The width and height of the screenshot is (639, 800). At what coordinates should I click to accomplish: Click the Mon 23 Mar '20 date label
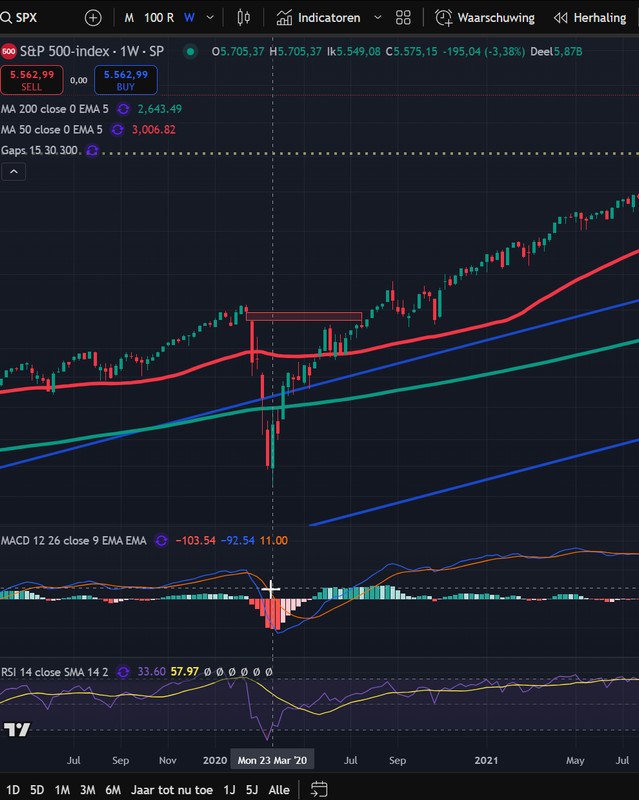(272, 760)
